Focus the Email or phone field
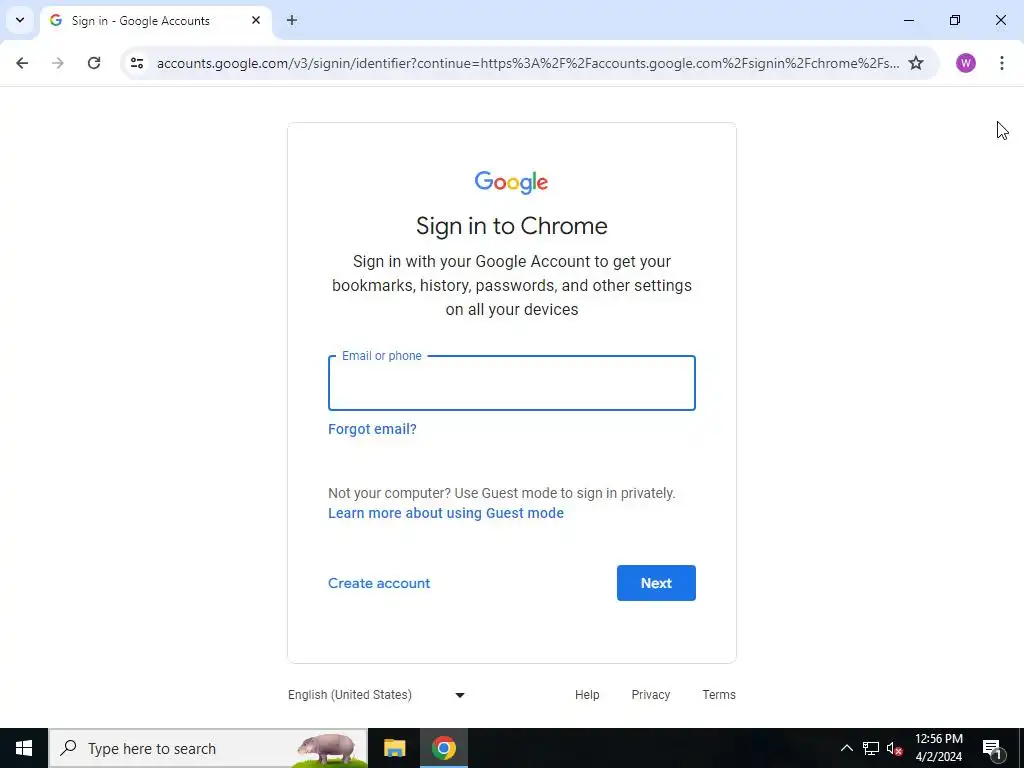 (511, 383)
